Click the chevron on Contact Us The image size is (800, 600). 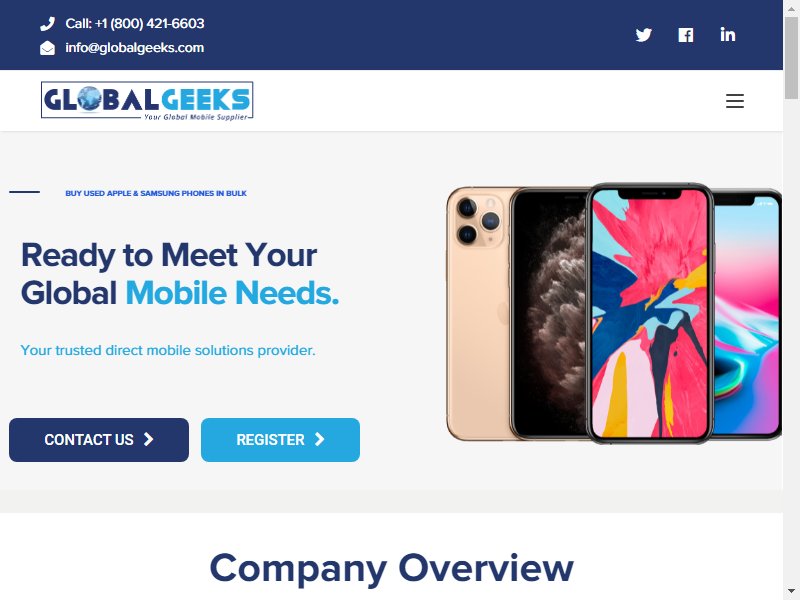pyautogui.click(x=148, y=439)
